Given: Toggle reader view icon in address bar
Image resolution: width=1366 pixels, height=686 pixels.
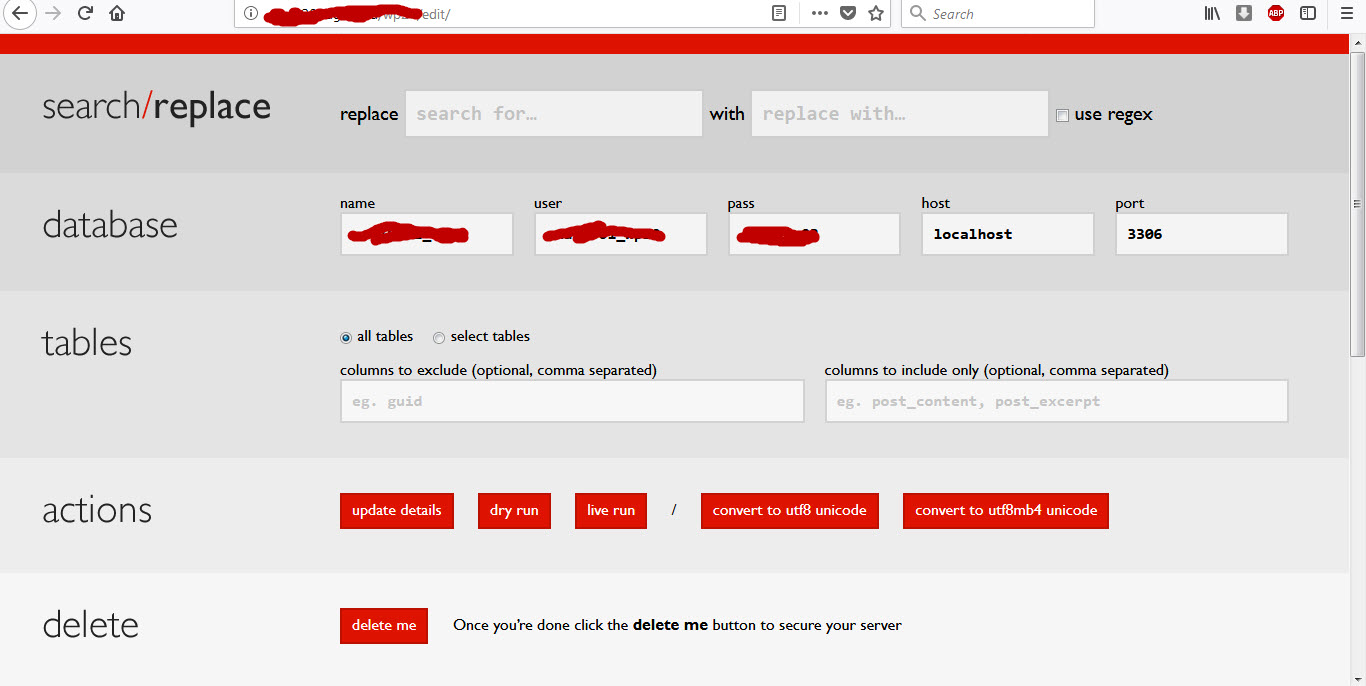Looking at the screenshot, I should (x=779, y=14).
